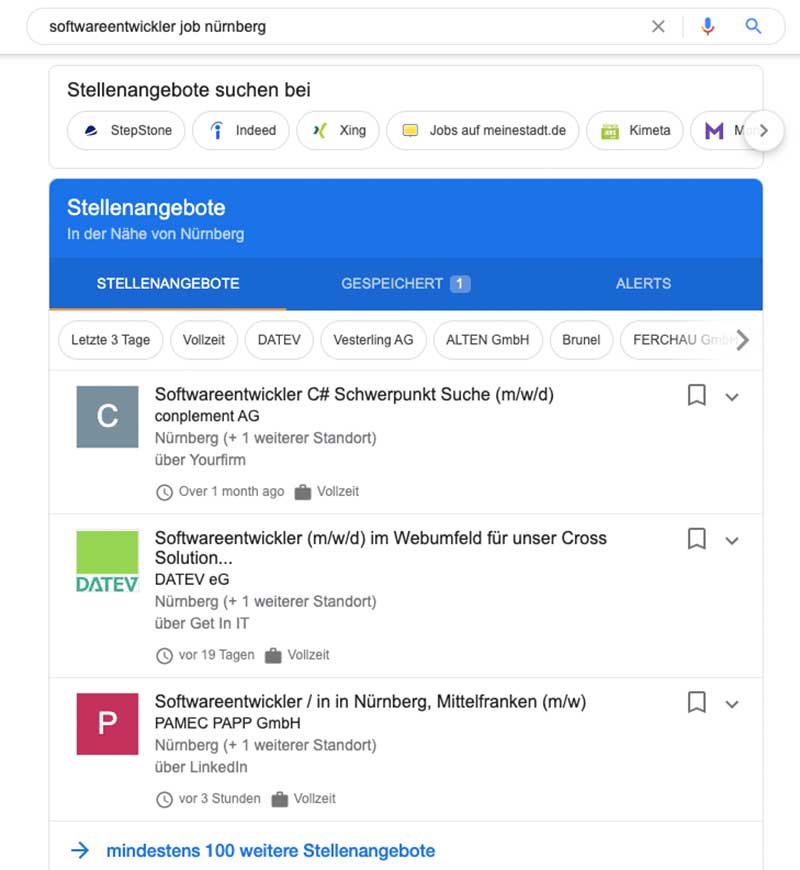
Task: Click the conplement AG 'C' logo thumbnail
Action: [x=108, y=417]
